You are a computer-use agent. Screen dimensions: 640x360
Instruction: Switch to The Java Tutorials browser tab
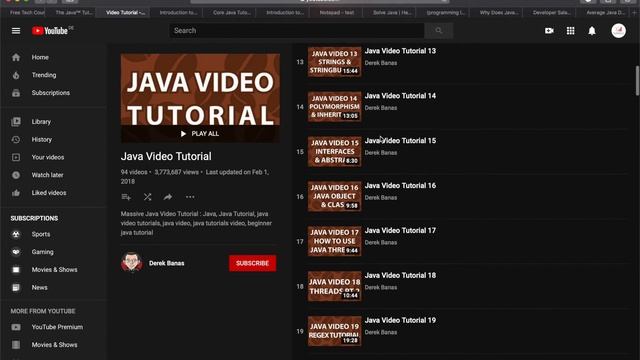coord(73,13)
